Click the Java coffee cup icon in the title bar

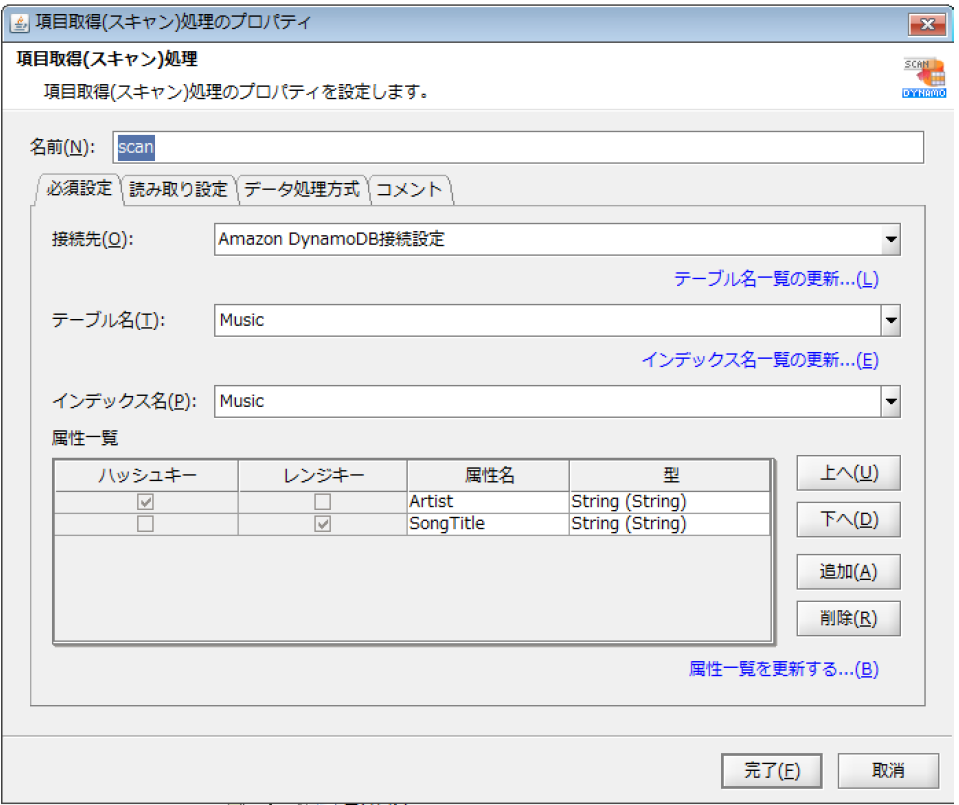tap(19, 21)
